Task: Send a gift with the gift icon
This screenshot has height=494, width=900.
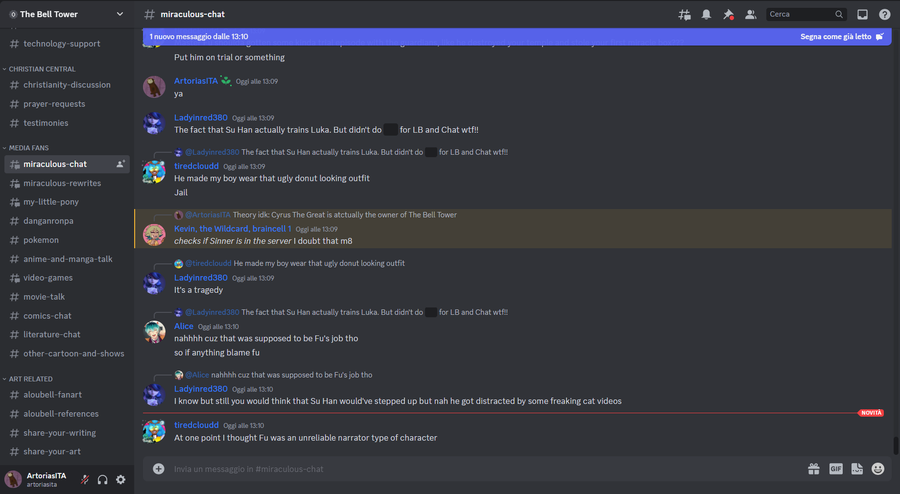Action: coord(814,468)
